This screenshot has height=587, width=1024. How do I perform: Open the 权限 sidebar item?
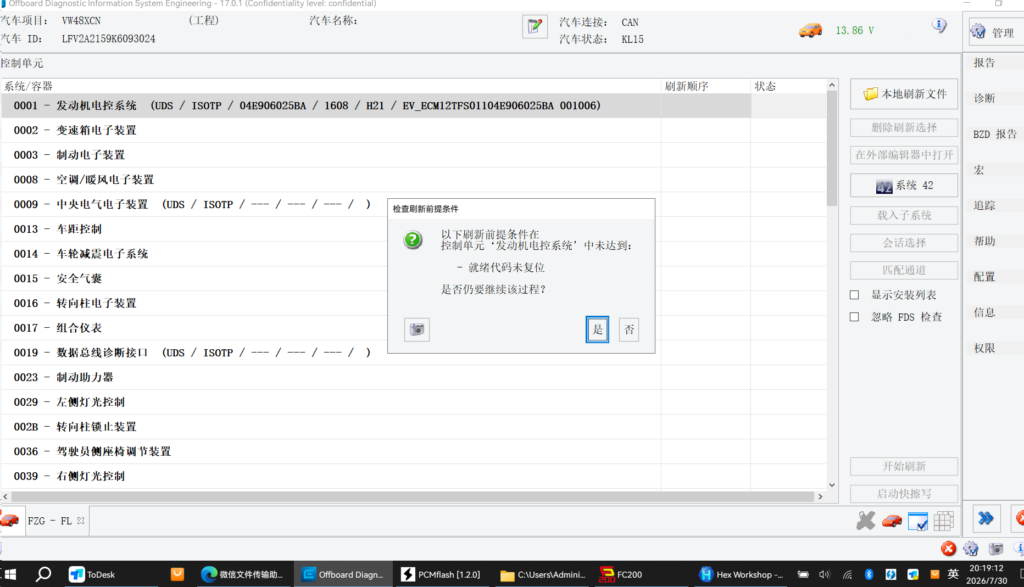click(x=984, y=348)
